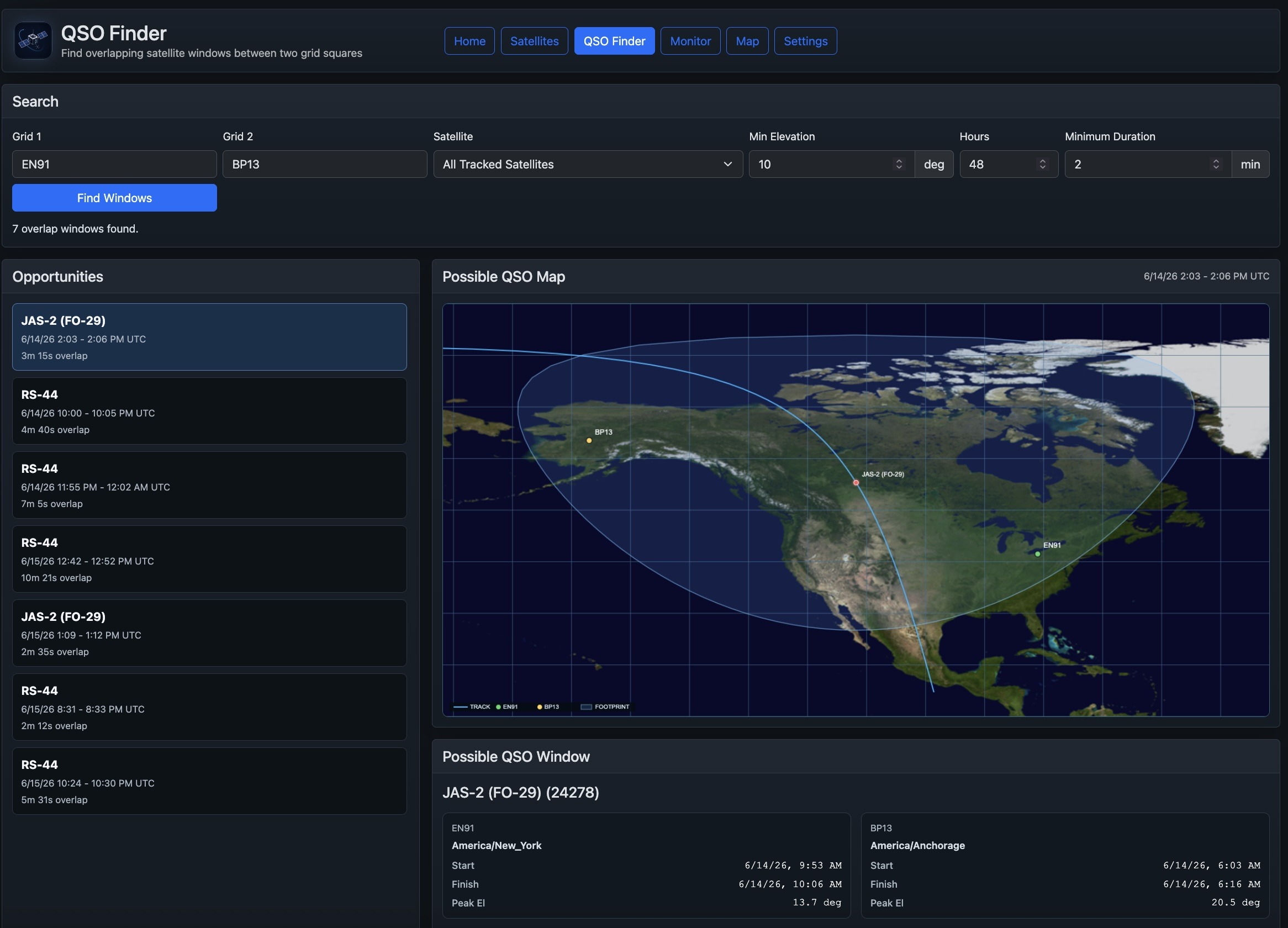Click the Minimum Duration stepper arrows
Screen dimensions: 1288x928
coord(1216,164)
